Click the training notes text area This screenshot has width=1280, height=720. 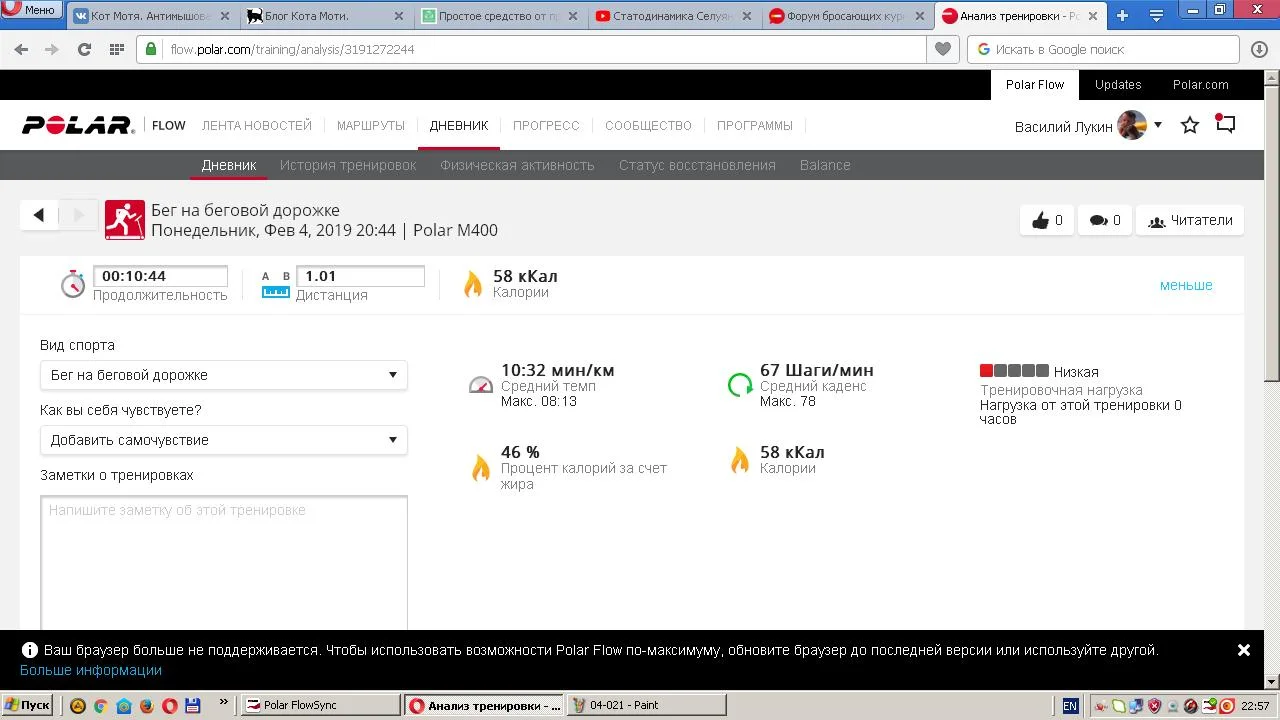[x=224, y=560]
